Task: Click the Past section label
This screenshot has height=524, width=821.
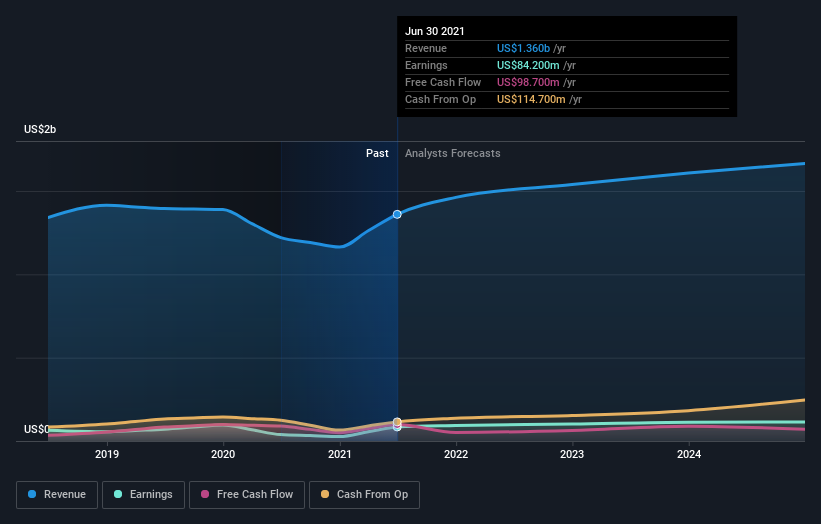Action: [x=377, y=153]
